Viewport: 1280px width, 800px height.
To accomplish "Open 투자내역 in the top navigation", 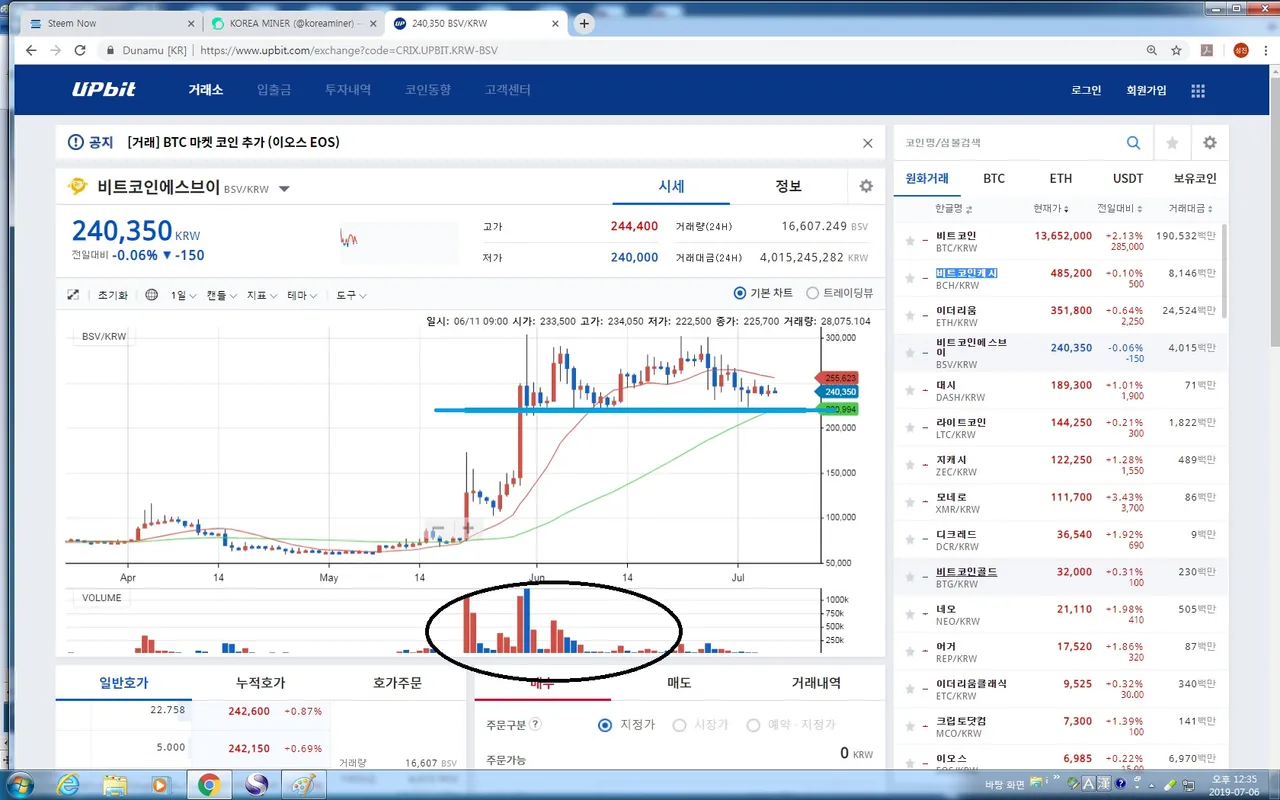I will point(348,90).
